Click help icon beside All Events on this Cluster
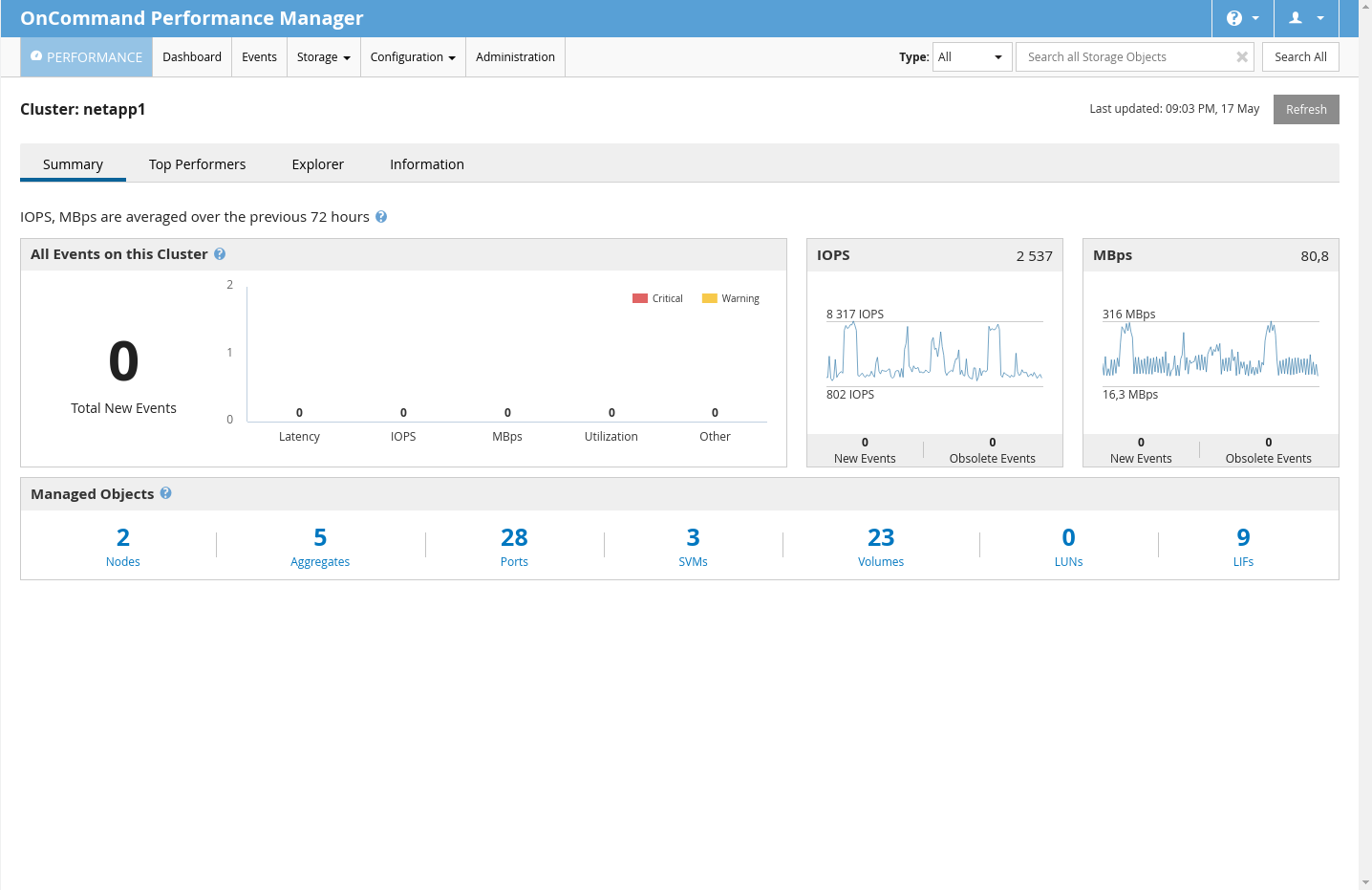 point(220,254)
